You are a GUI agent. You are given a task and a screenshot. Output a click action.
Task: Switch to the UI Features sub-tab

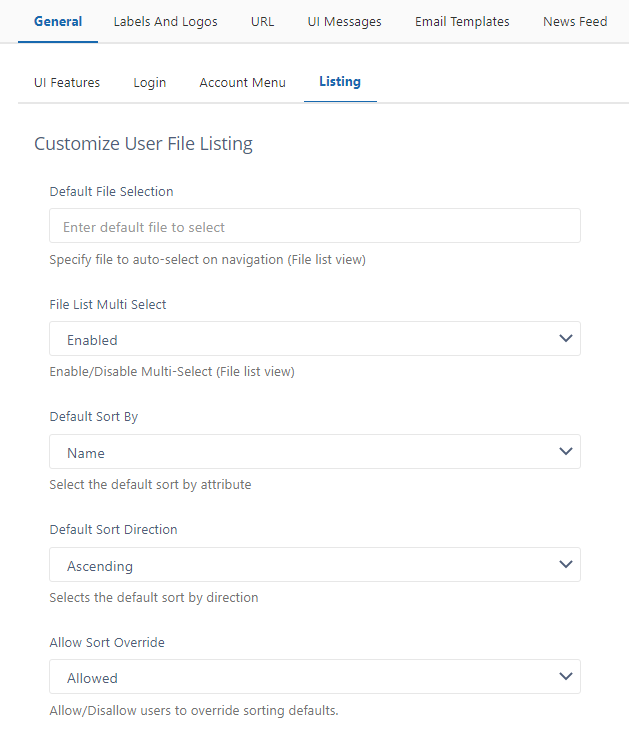(67, 82)
